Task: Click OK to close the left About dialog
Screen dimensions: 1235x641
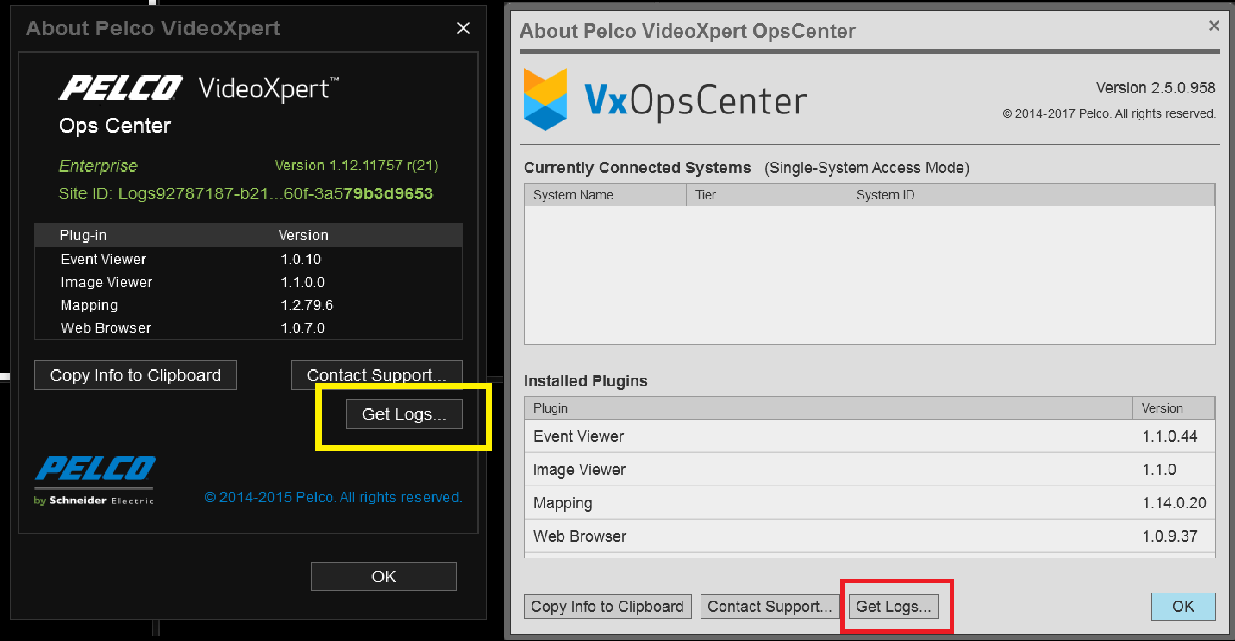Action: (383, 576)
